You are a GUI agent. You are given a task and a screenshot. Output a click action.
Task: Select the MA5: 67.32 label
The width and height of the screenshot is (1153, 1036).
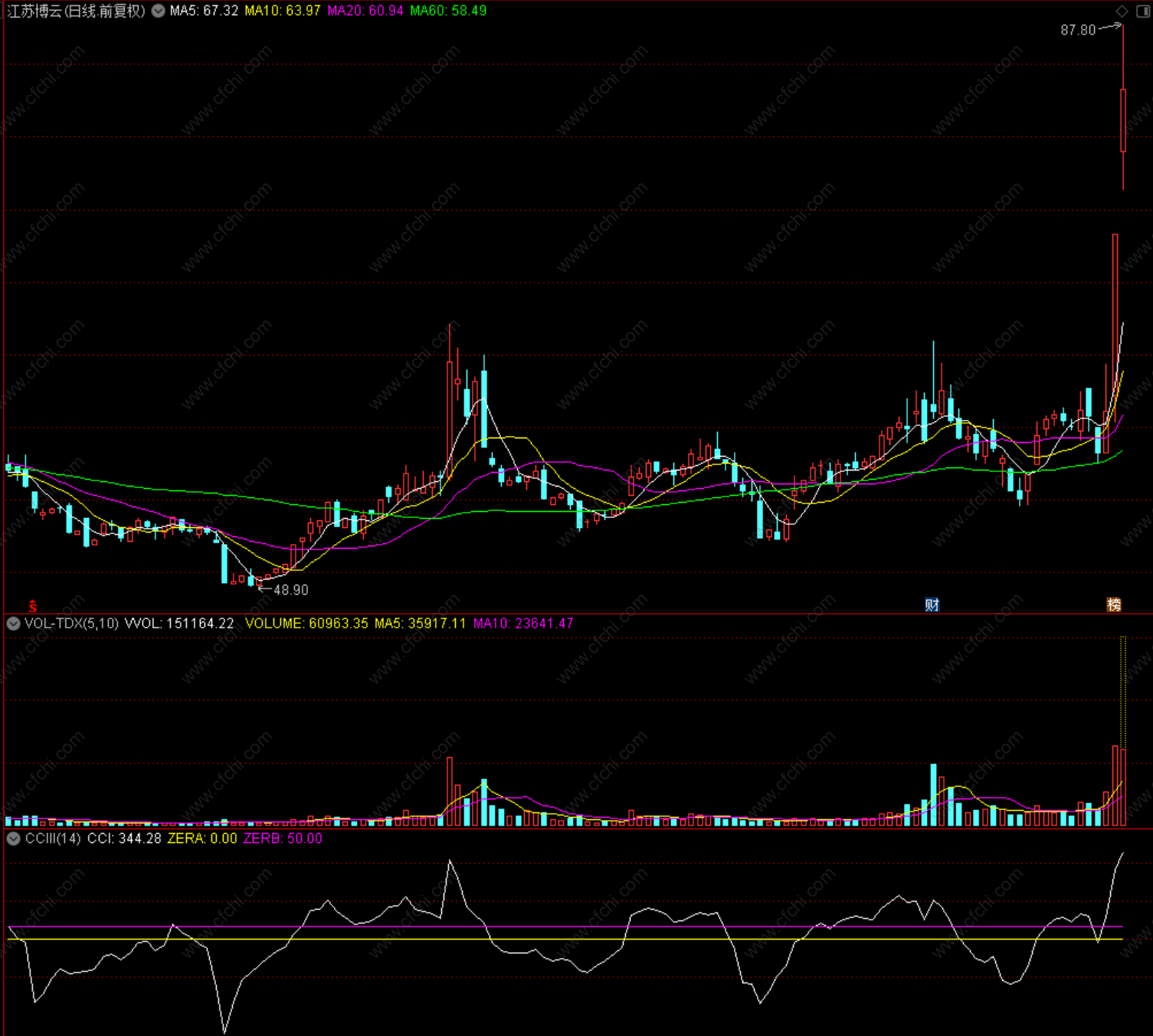pos(204,11)
